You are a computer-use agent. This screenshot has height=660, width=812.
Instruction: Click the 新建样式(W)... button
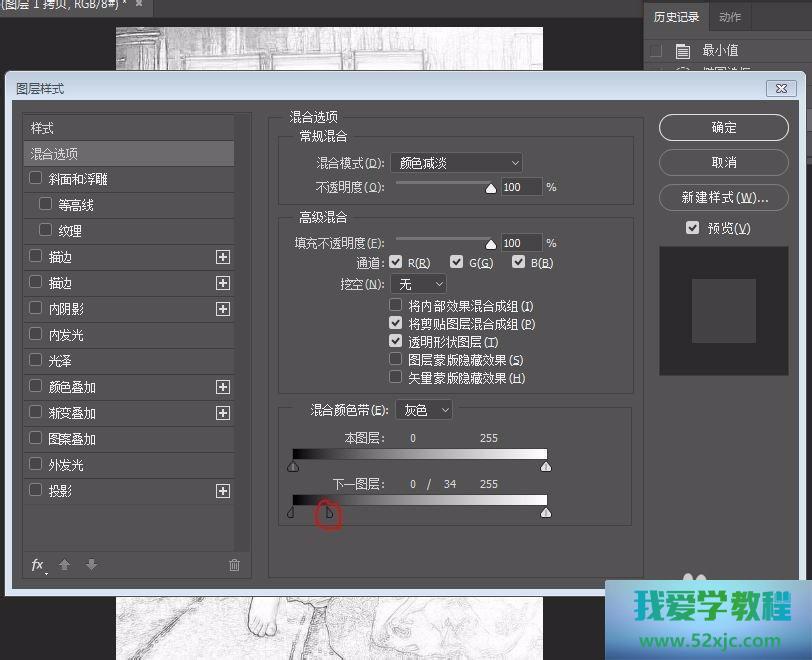coord(724,197)
